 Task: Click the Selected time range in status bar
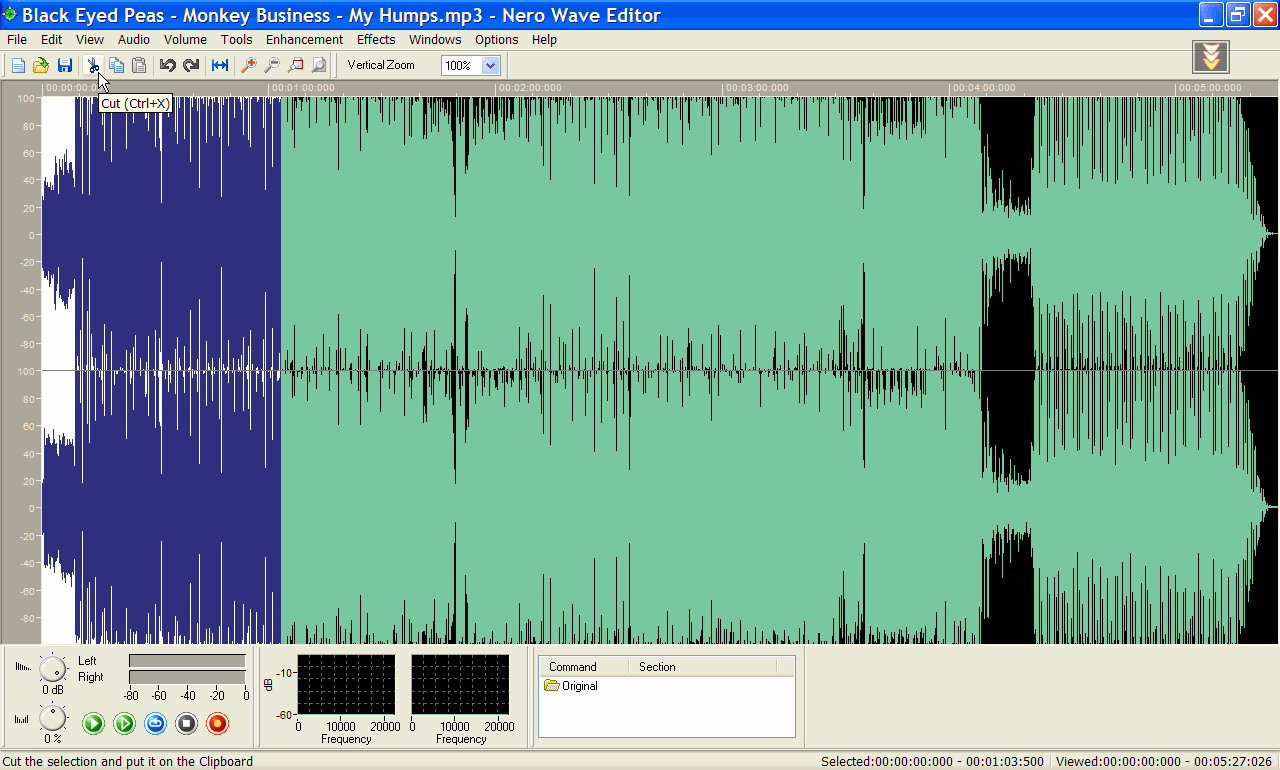932,762
